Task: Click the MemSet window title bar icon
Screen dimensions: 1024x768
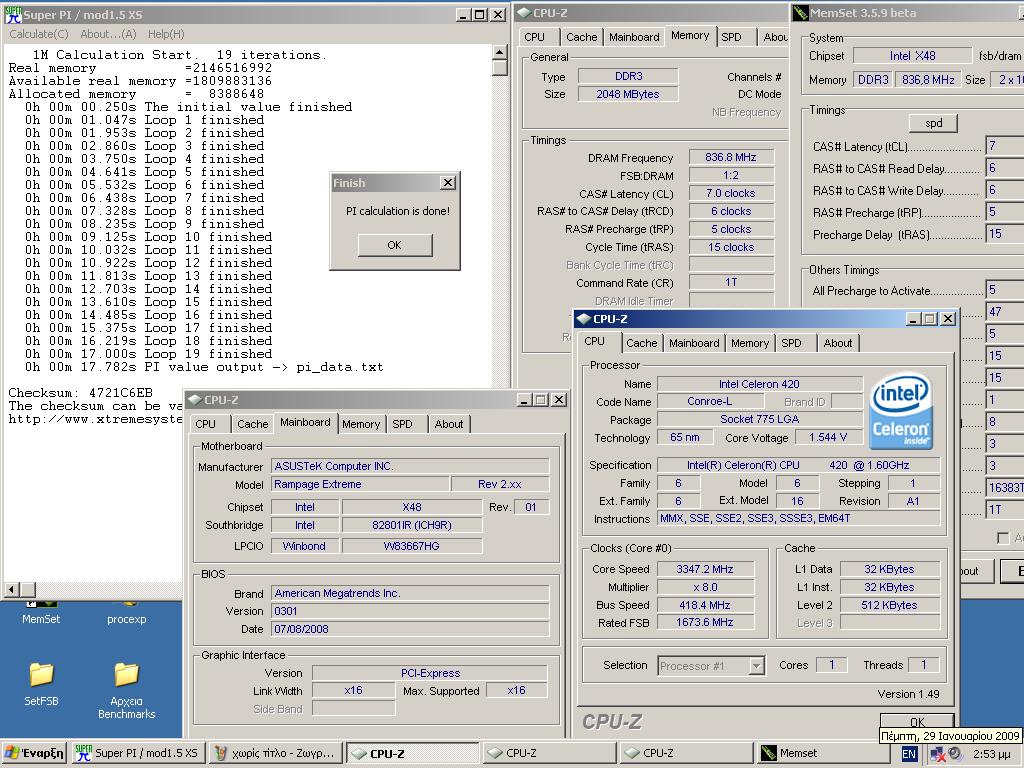Action: pos(800,13)
